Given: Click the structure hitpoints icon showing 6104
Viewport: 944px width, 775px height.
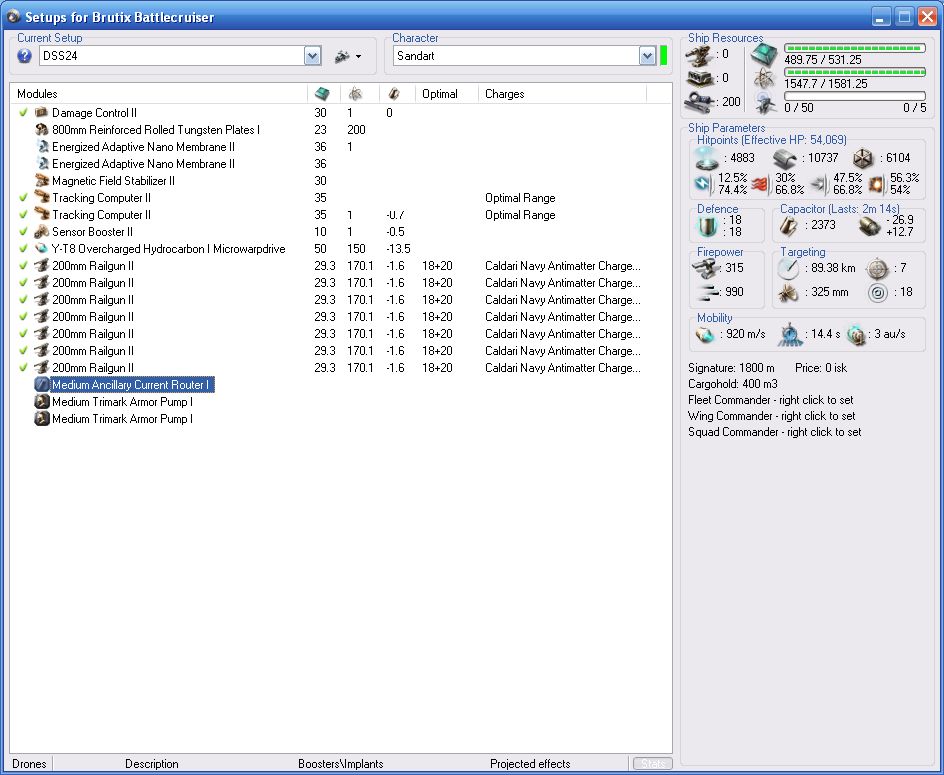Looking at the screenshot, I should point(863,159).
